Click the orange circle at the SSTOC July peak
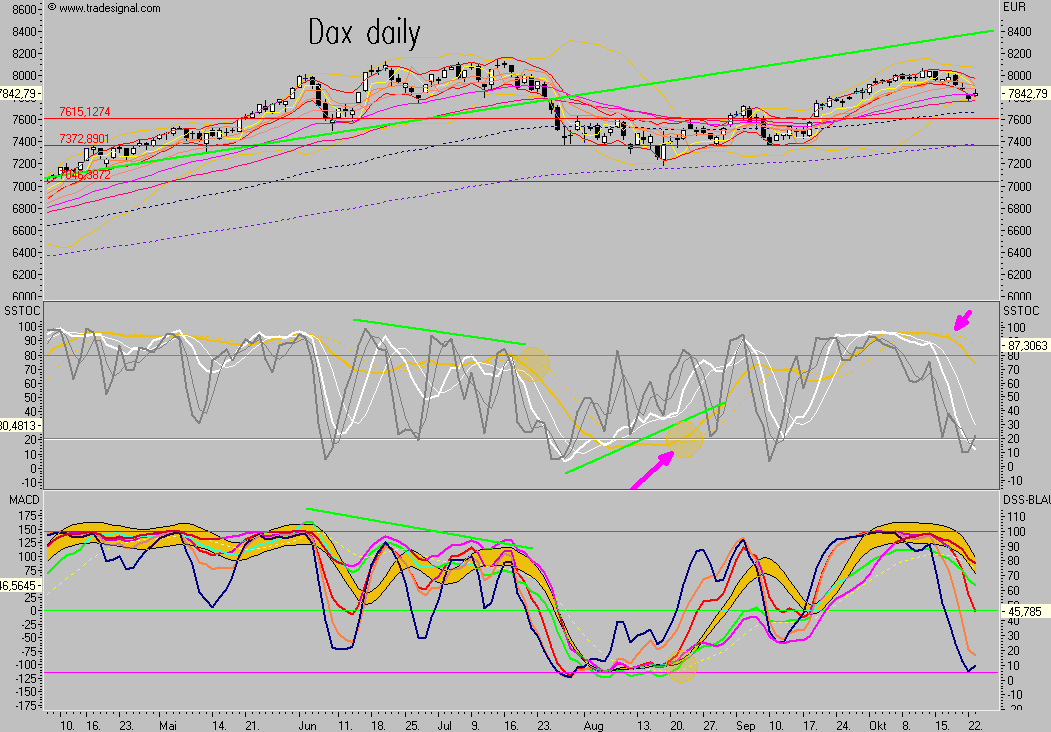 tap(532, 362)
